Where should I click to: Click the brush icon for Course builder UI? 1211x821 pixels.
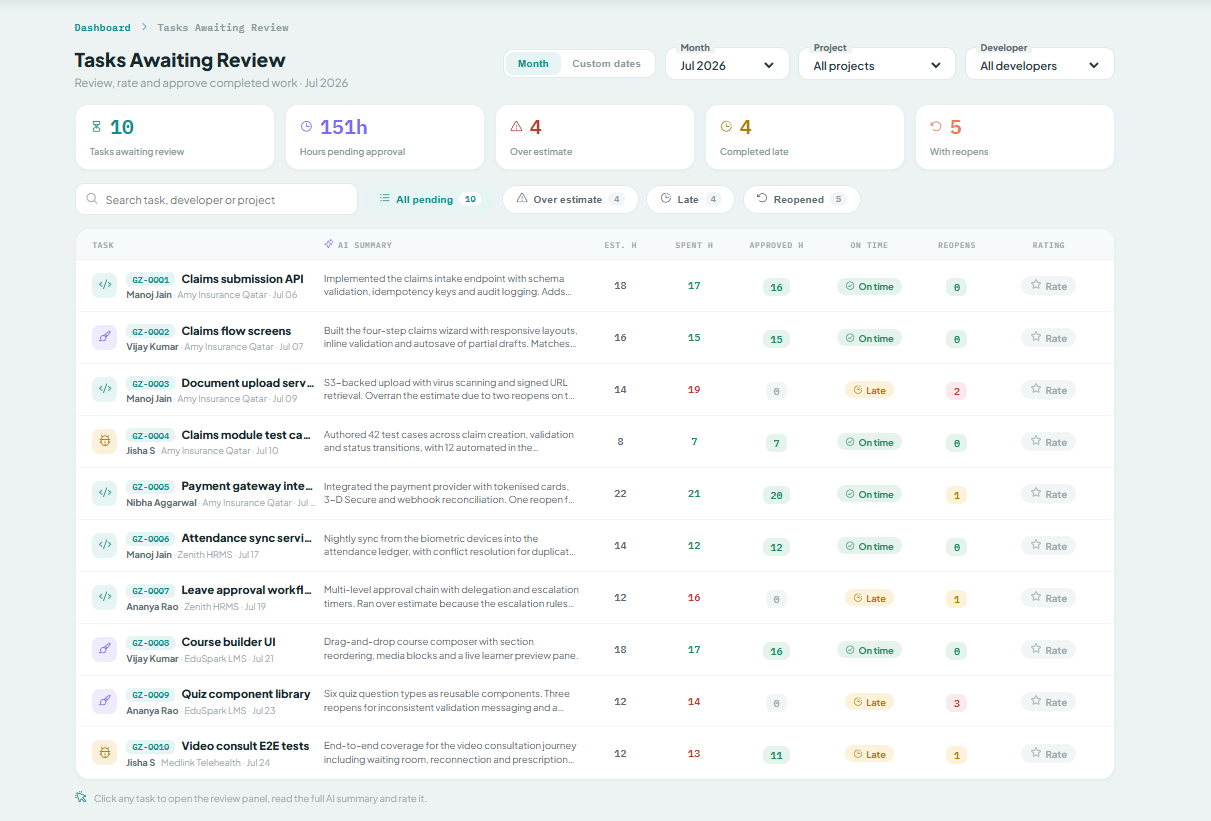(x=104, y=650)
